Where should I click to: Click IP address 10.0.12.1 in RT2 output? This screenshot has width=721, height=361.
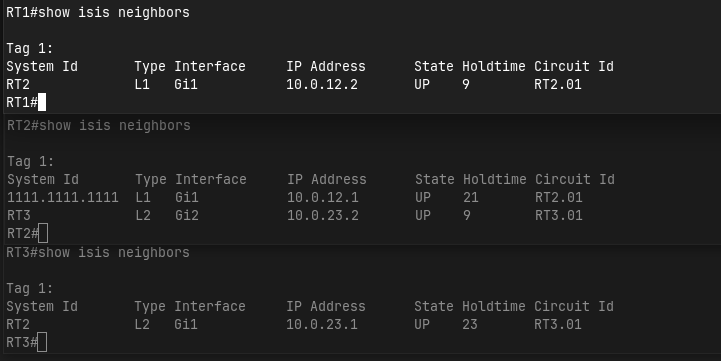(x=323, y=198)
